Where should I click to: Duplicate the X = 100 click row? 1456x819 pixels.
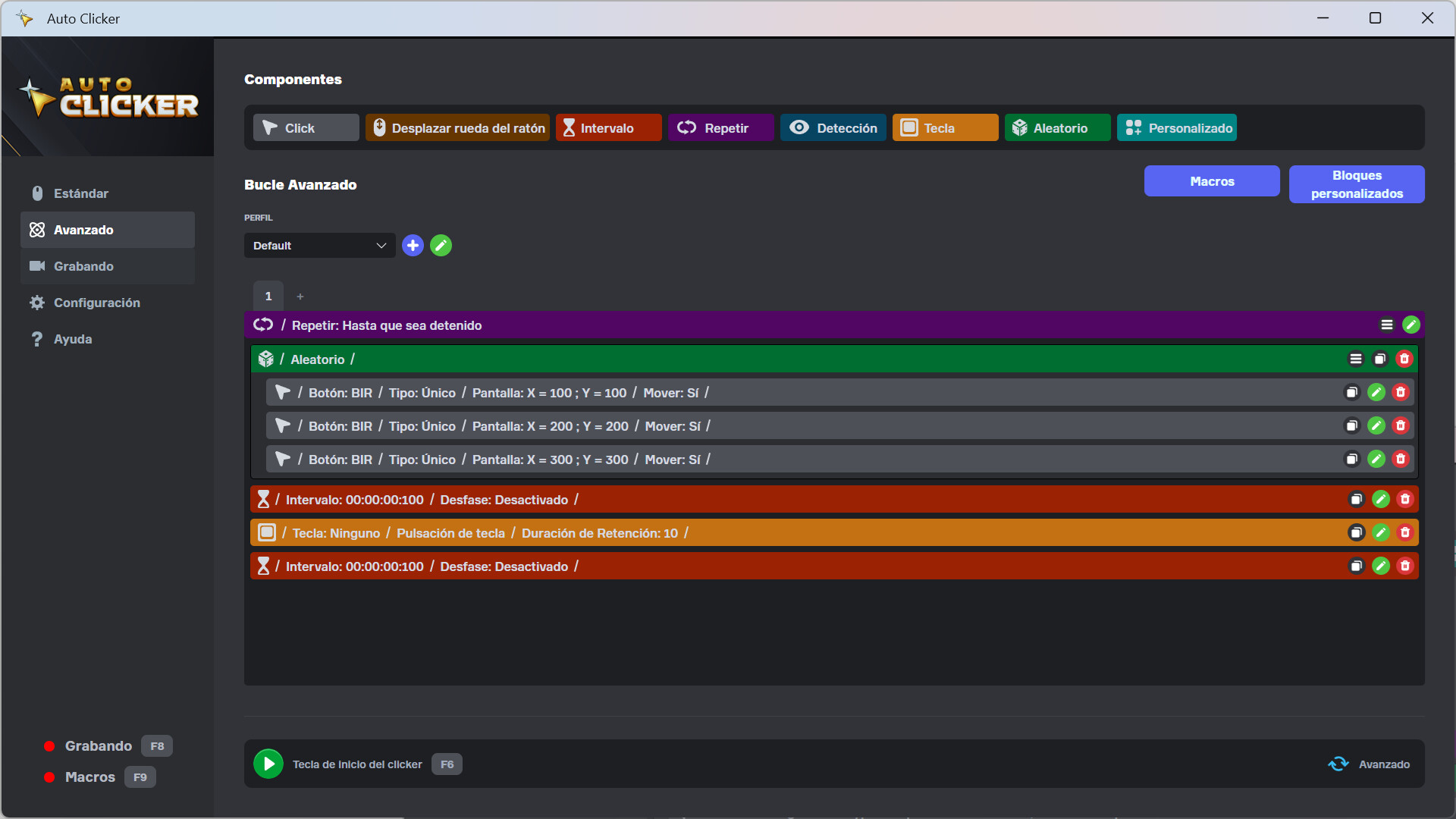click(1351, 393)
